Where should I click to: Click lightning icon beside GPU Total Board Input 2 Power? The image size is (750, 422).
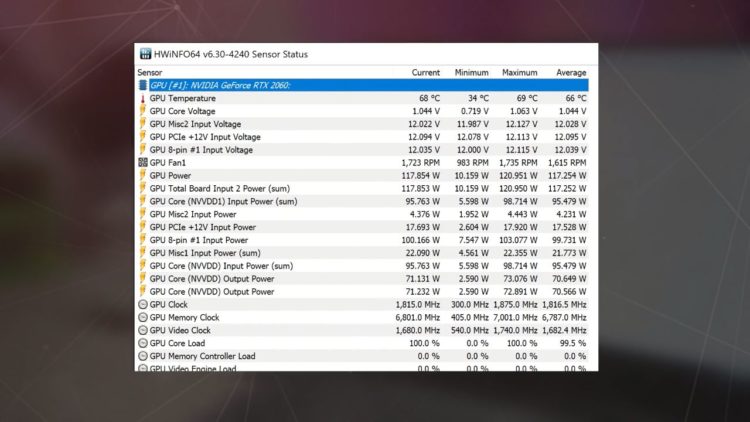pyautogui.click(x=143, y=189)
